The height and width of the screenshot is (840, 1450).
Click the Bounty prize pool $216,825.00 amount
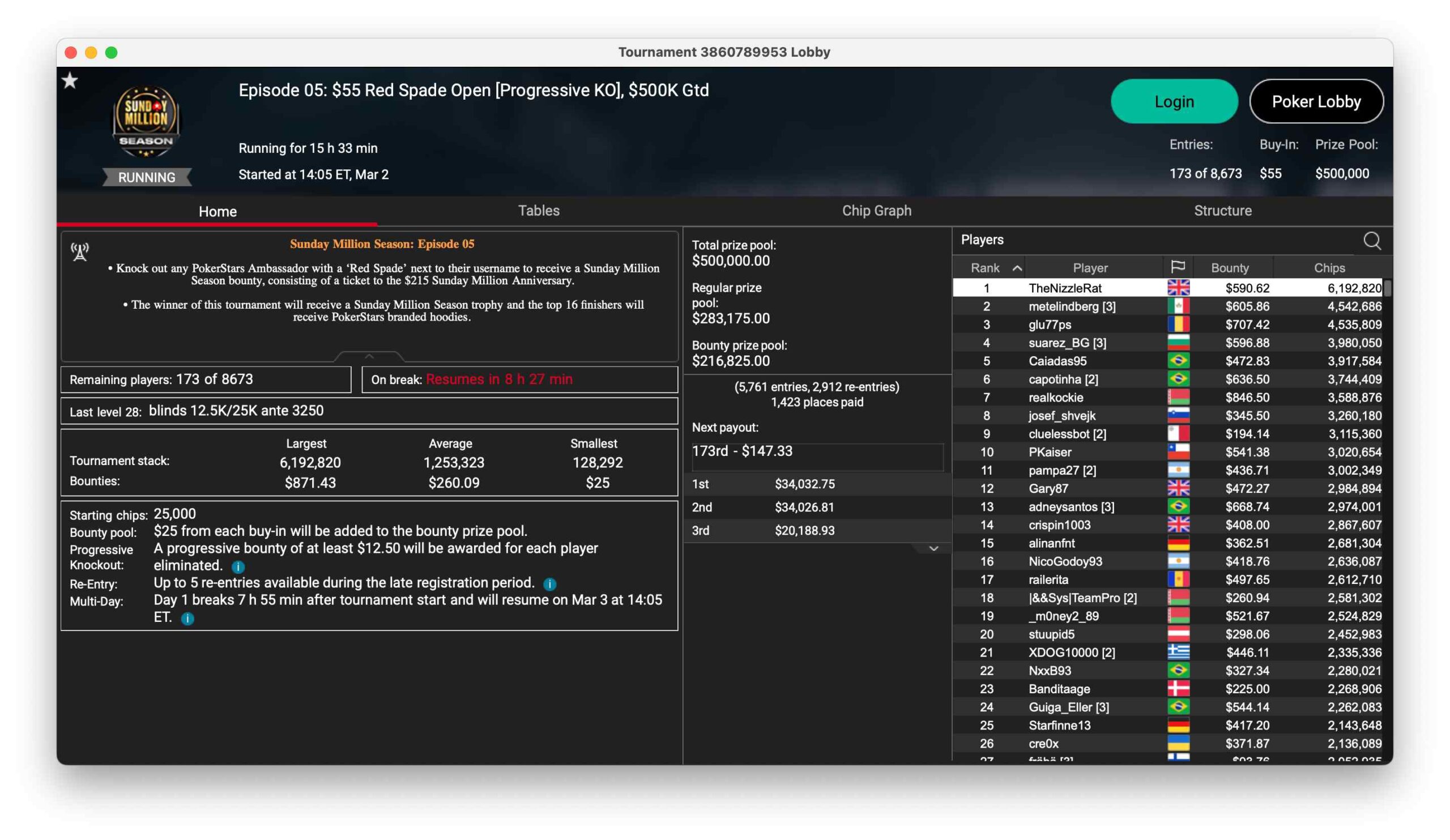[x=730, y=361]
